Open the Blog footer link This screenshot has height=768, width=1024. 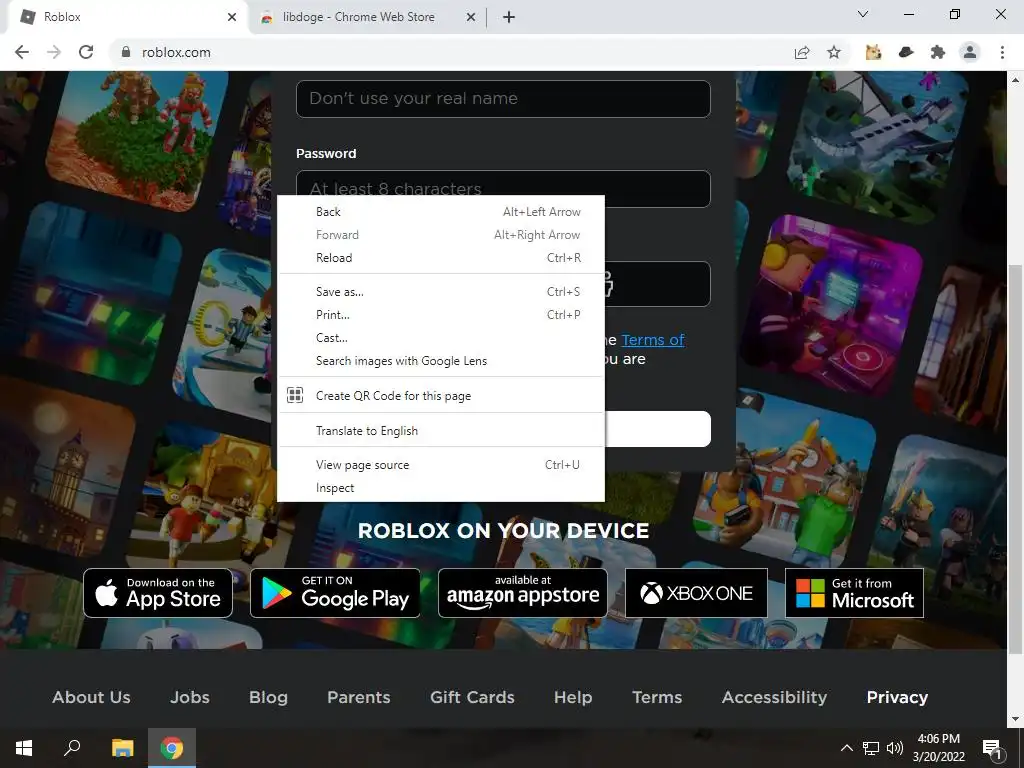click(x=268, y=697)
